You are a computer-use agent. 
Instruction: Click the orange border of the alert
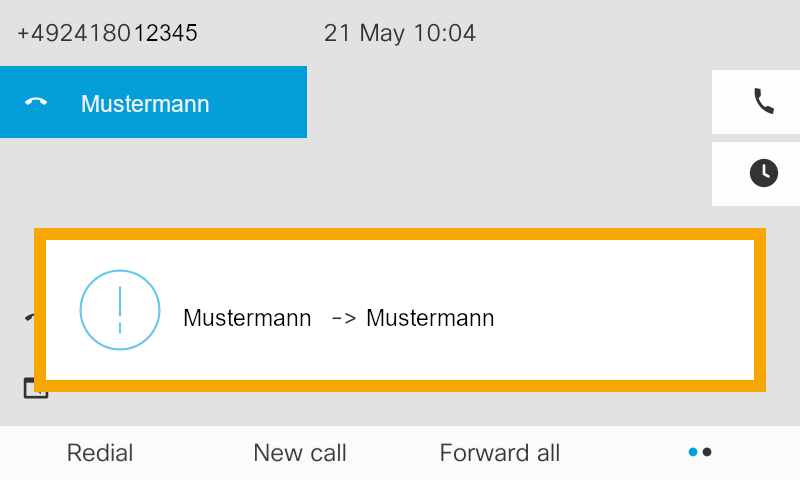click(x=400, y=234)
